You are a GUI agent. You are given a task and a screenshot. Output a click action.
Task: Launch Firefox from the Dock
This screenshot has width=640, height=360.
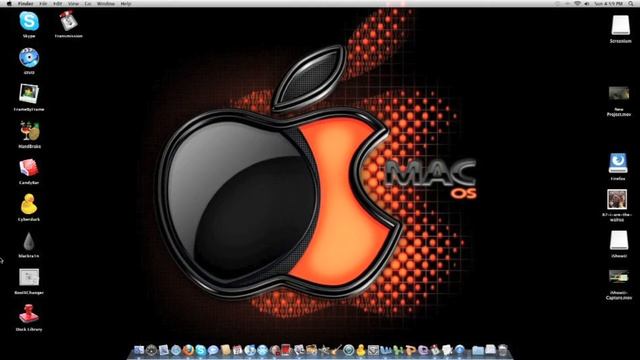tap(188, 350)
